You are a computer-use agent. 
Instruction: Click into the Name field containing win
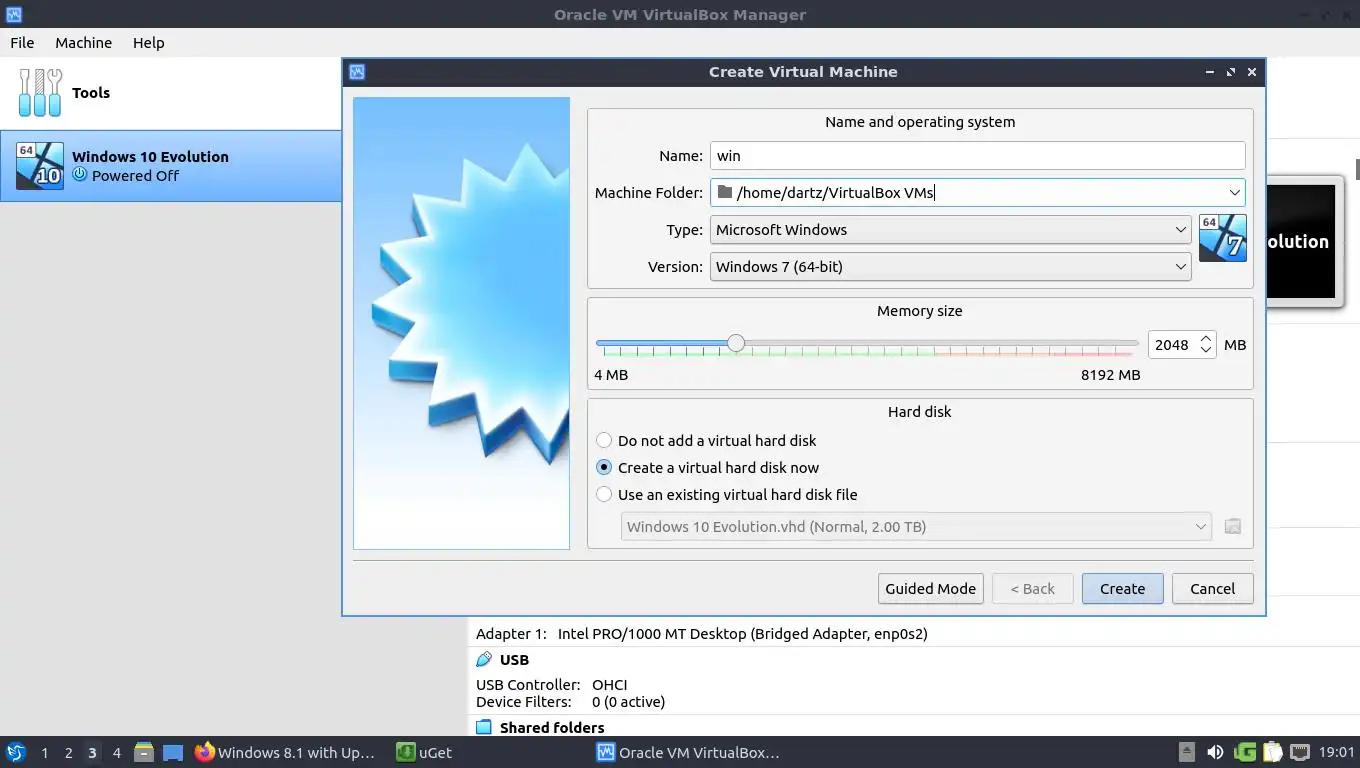977,155
